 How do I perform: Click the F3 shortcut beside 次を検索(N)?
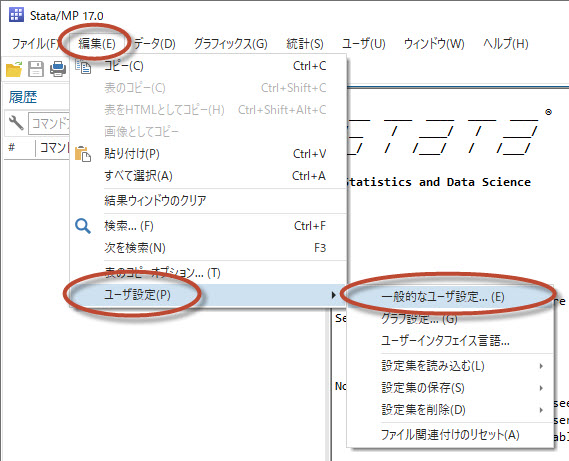[x=320, y=248]
